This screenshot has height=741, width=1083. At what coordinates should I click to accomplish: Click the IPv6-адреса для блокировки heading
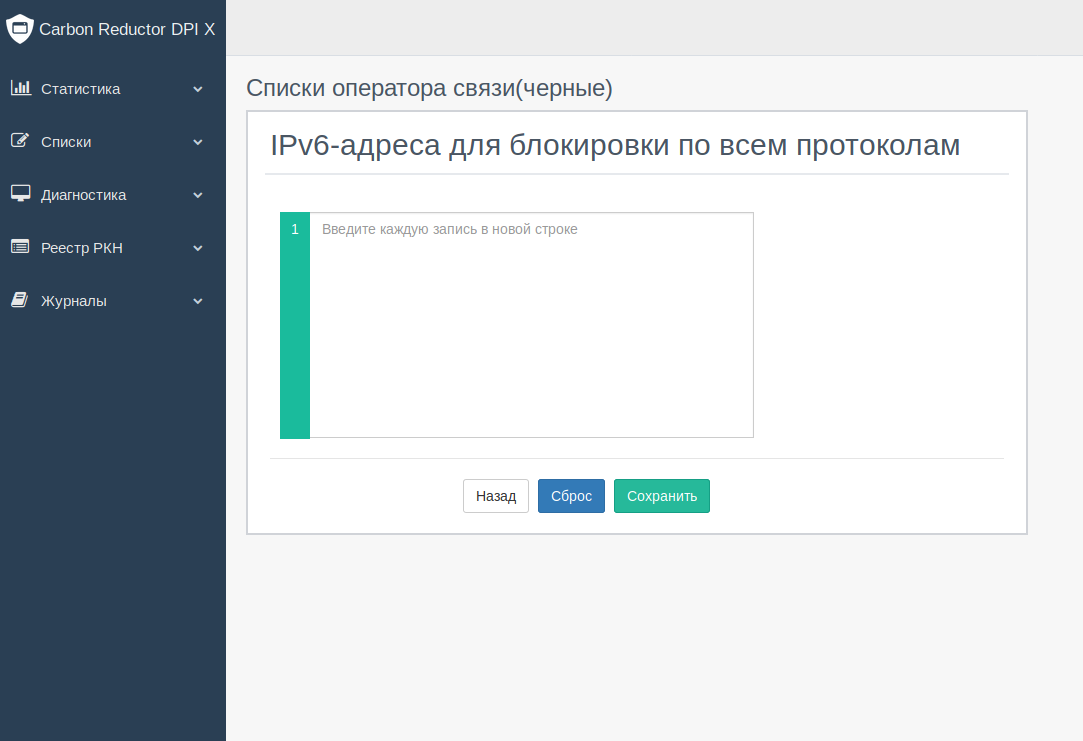coord(615,145)
